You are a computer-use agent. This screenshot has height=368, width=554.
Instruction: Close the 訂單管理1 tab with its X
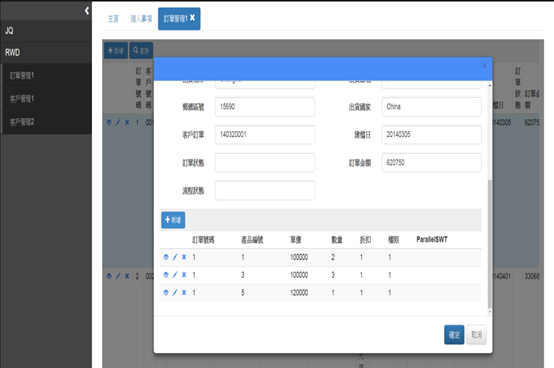tap(193, 18)
